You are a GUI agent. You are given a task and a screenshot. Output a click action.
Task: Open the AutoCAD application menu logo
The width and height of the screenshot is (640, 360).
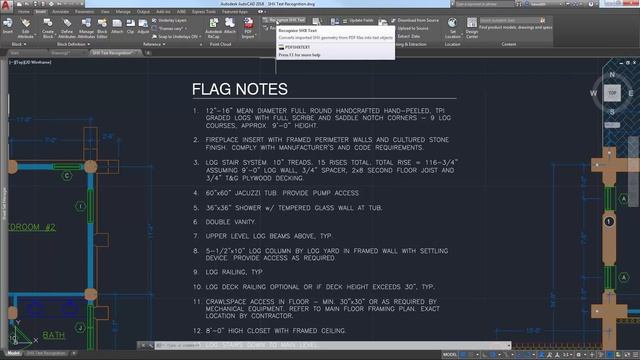click(6, 6)
